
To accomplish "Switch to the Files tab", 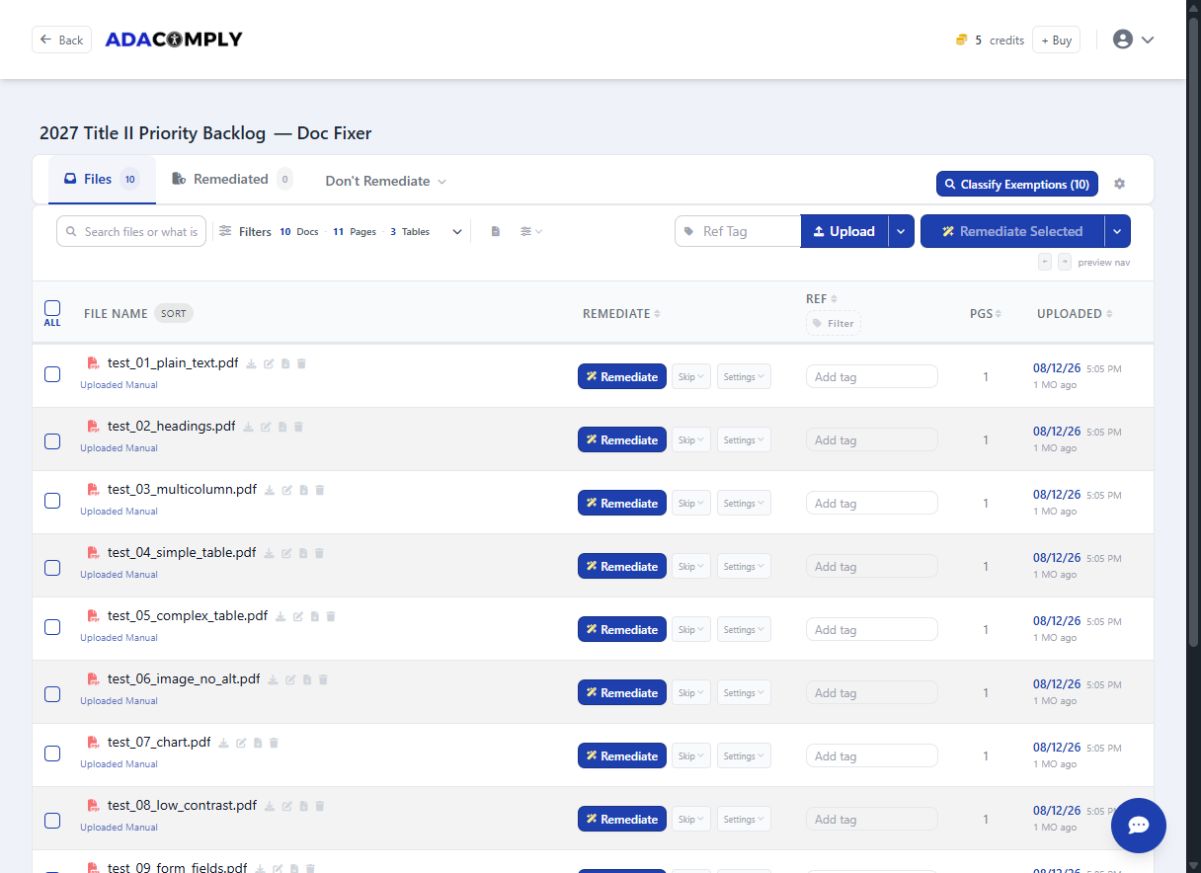I will (x=102, y=179).
